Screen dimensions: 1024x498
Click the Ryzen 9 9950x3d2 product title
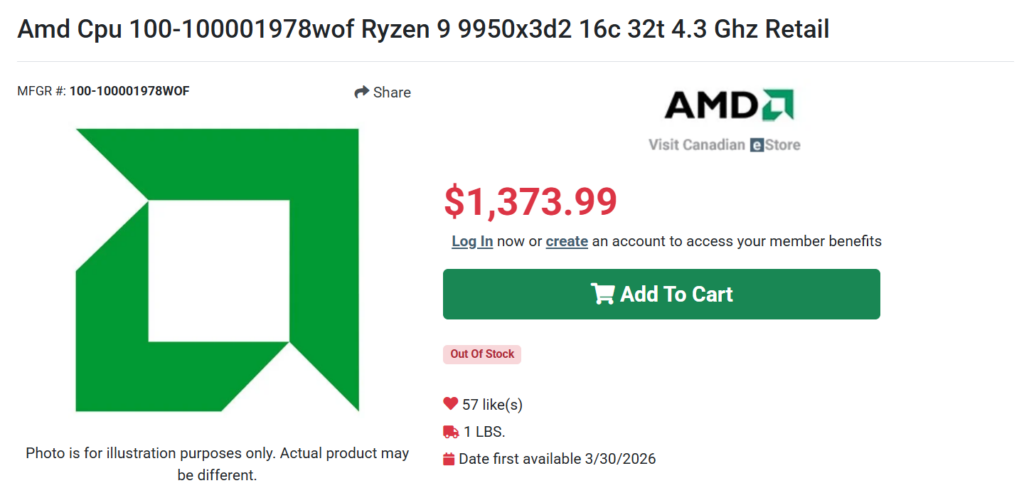pos(423,28)
